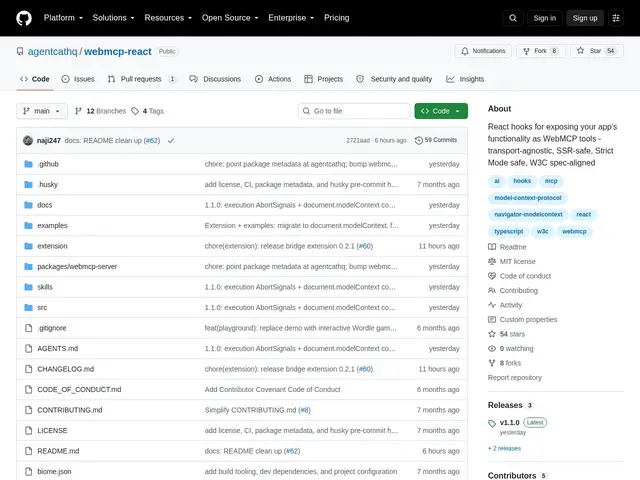The height and width of the screenshot is (480, 640).
Task: Switch to the Insights tab
Action: tap(465, 79)
